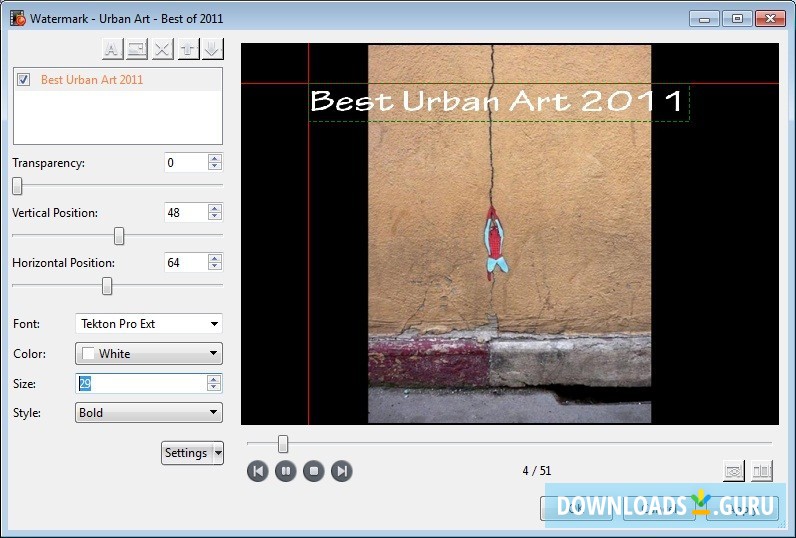Click the Vertical Position slider handle
Screen dimensions: 796x538
(119, 236)
